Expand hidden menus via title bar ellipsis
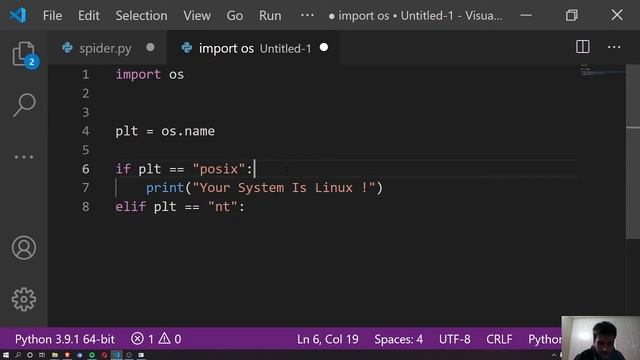 pyautogui.click(x=307, y=15)
